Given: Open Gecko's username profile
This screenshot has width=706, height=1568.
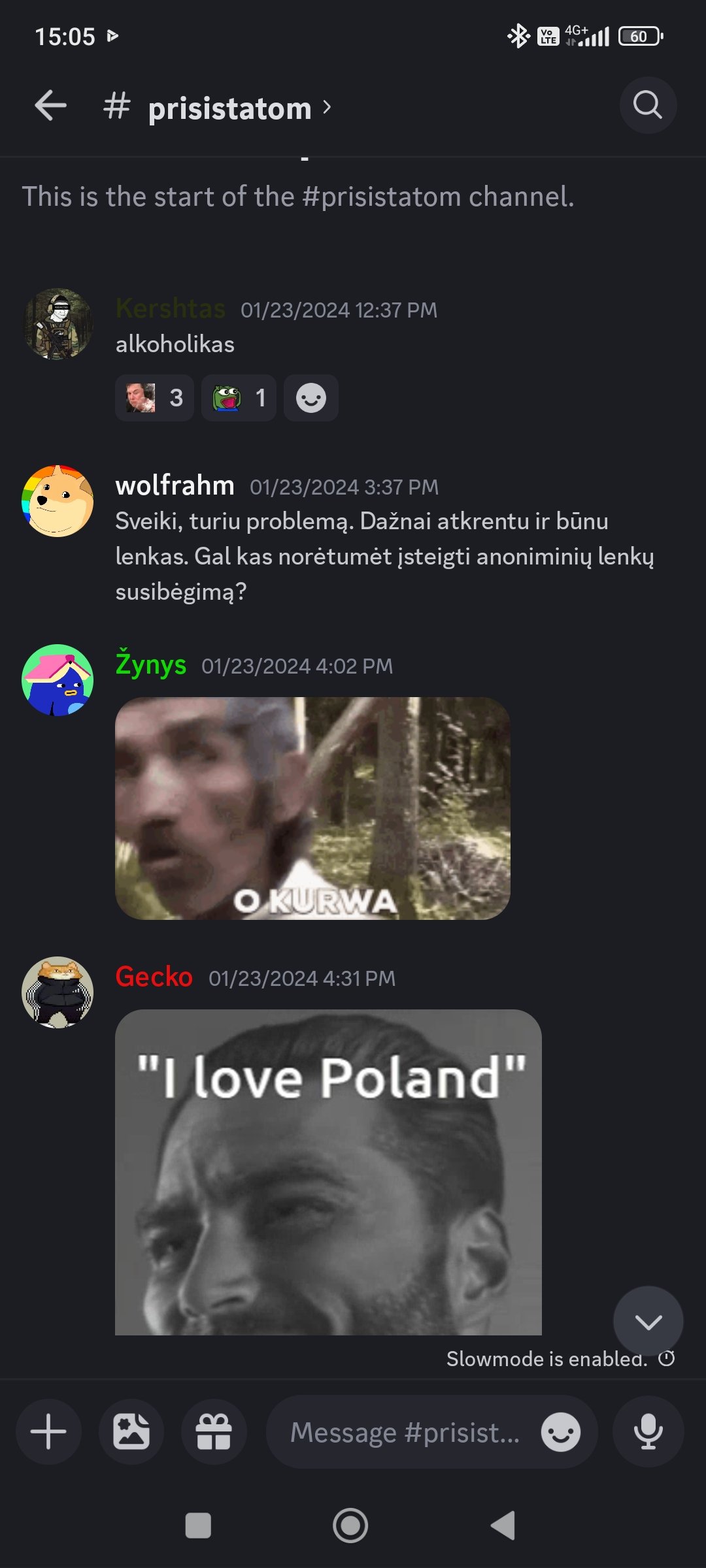Looking at the screenshot, I should 154,977.
